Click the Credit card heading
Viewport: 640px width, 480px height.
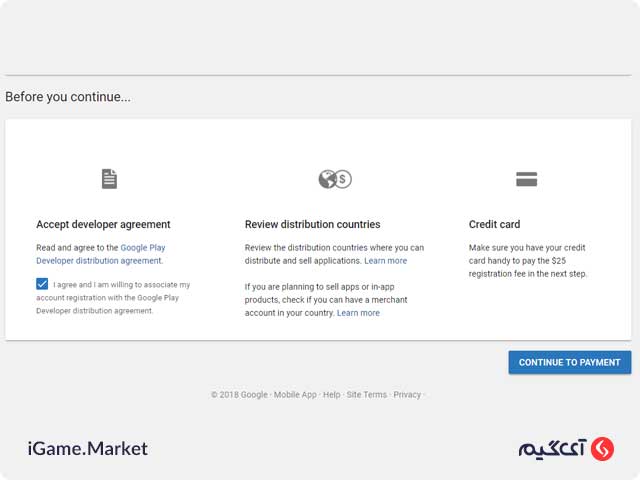(x=494, y=224)
